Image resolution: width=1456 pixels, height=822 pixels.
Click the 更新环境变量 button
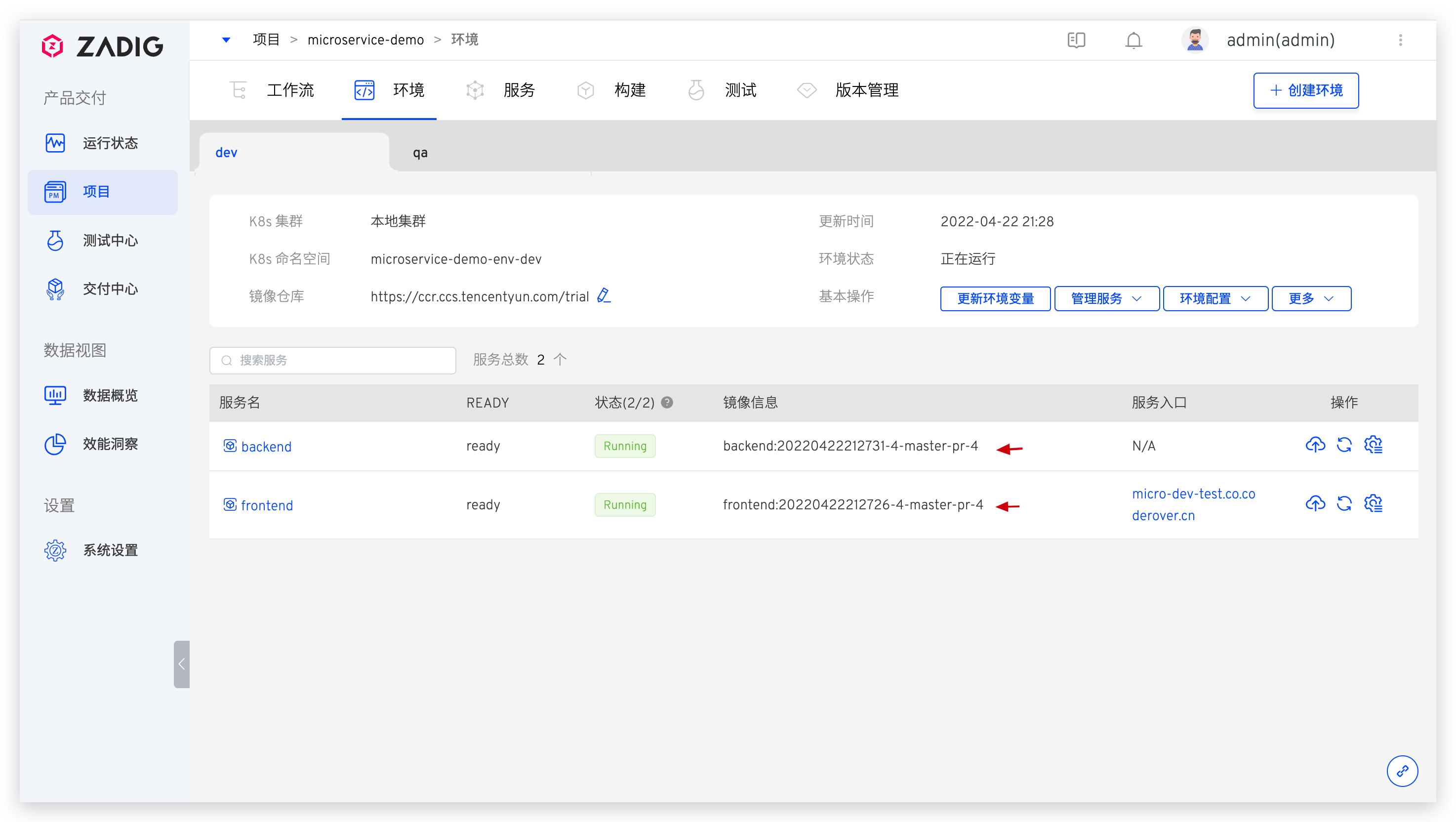995,298
